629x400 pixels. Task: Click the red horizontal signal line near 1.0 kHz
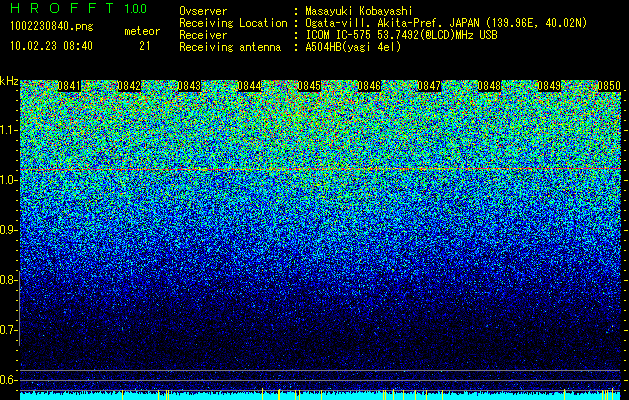point(321,170)
